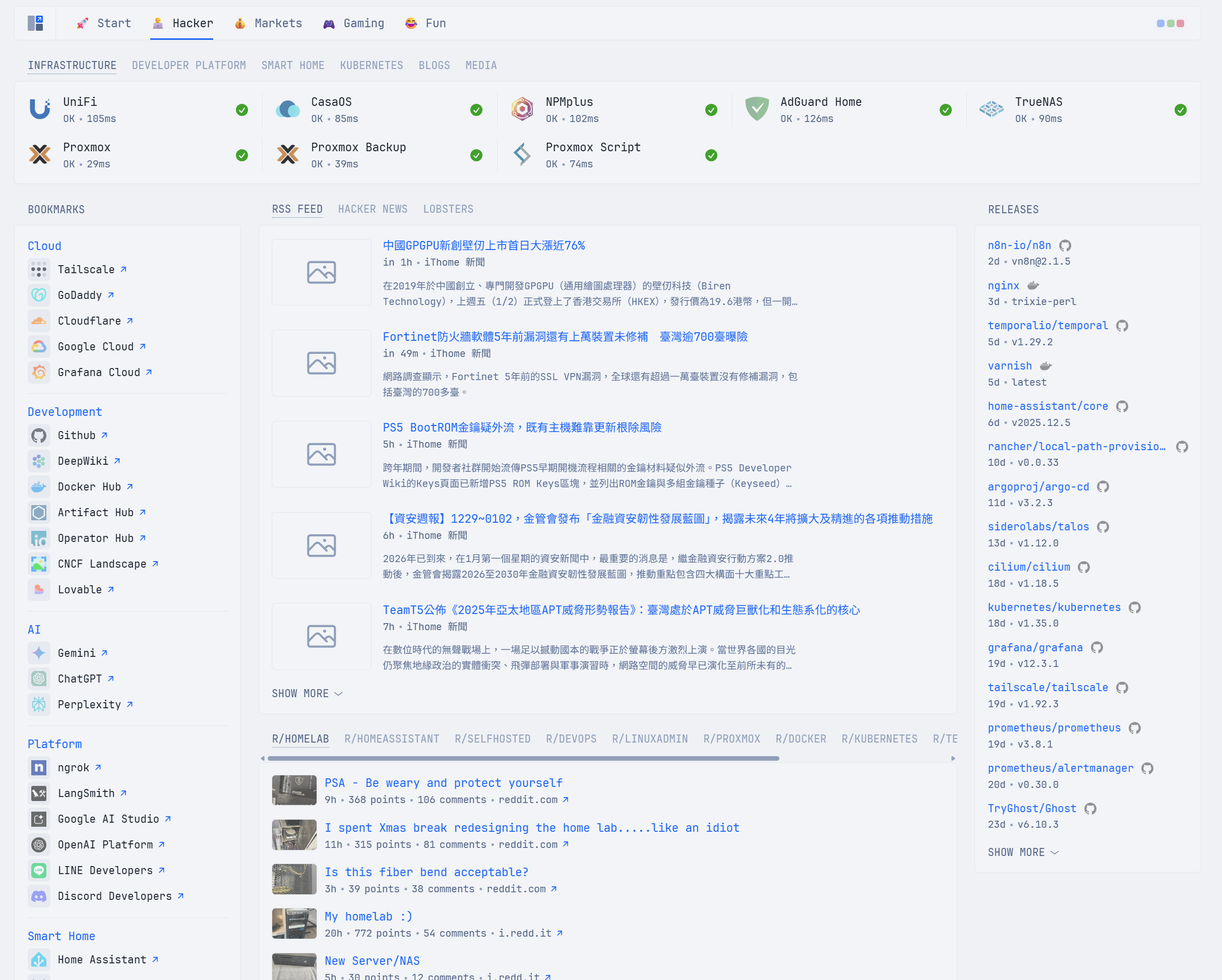The image size is (1222, 980).
Task: Click GitHub icon beside n8n-io/n8n release
Action: pos(1065,246)
